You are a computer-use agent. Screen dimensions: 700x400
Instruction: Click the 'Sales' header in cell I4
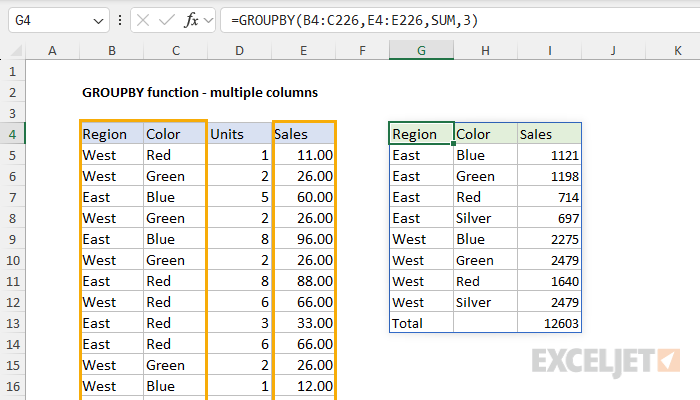click(550, 134)
